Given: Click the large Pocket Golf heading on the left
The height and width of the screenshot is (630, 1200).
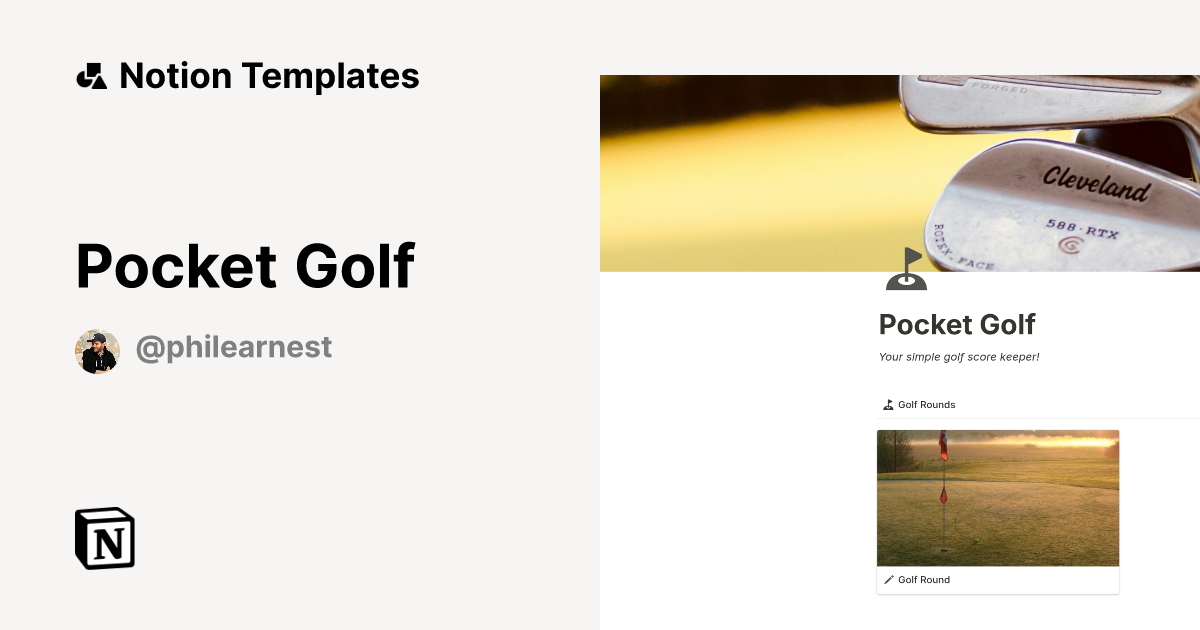Looking at the screenshot, I should (244, 265).
